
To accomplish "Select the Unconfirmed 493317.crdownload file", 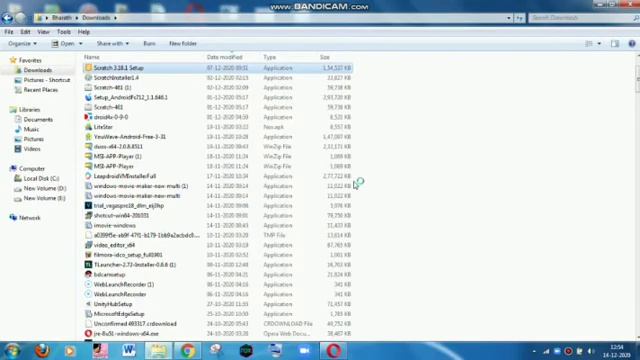I will click(x=135, y=324).
